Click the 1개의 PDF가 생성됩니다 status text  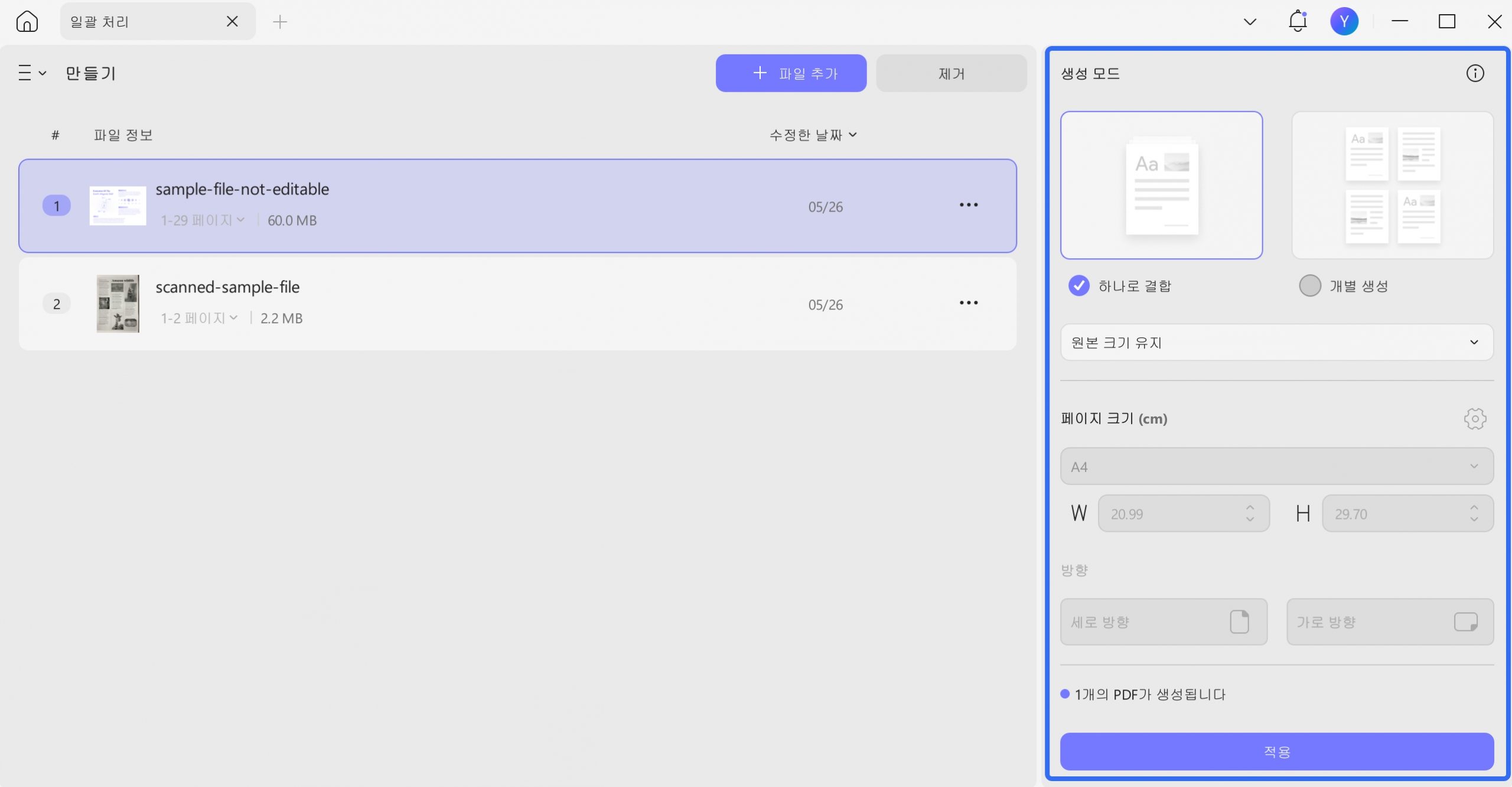pos(1149,694)
